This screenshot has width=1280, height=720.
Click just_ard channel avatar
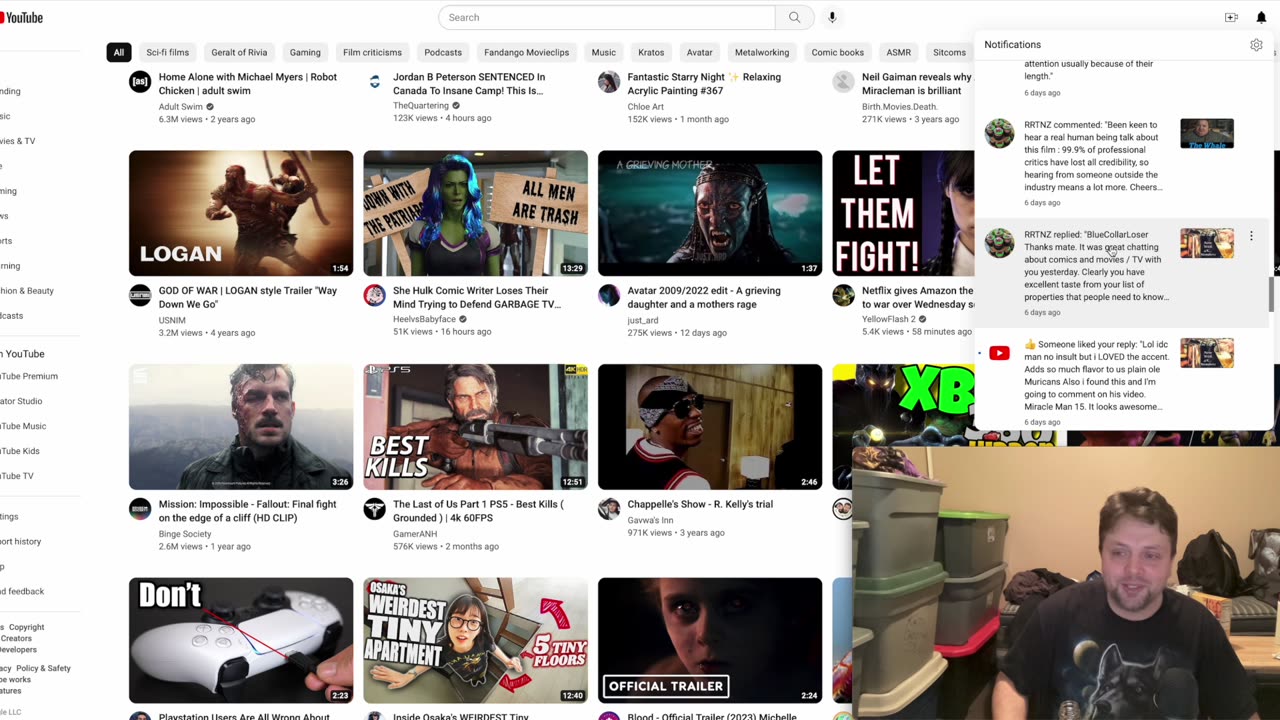[x=609, y=295]
